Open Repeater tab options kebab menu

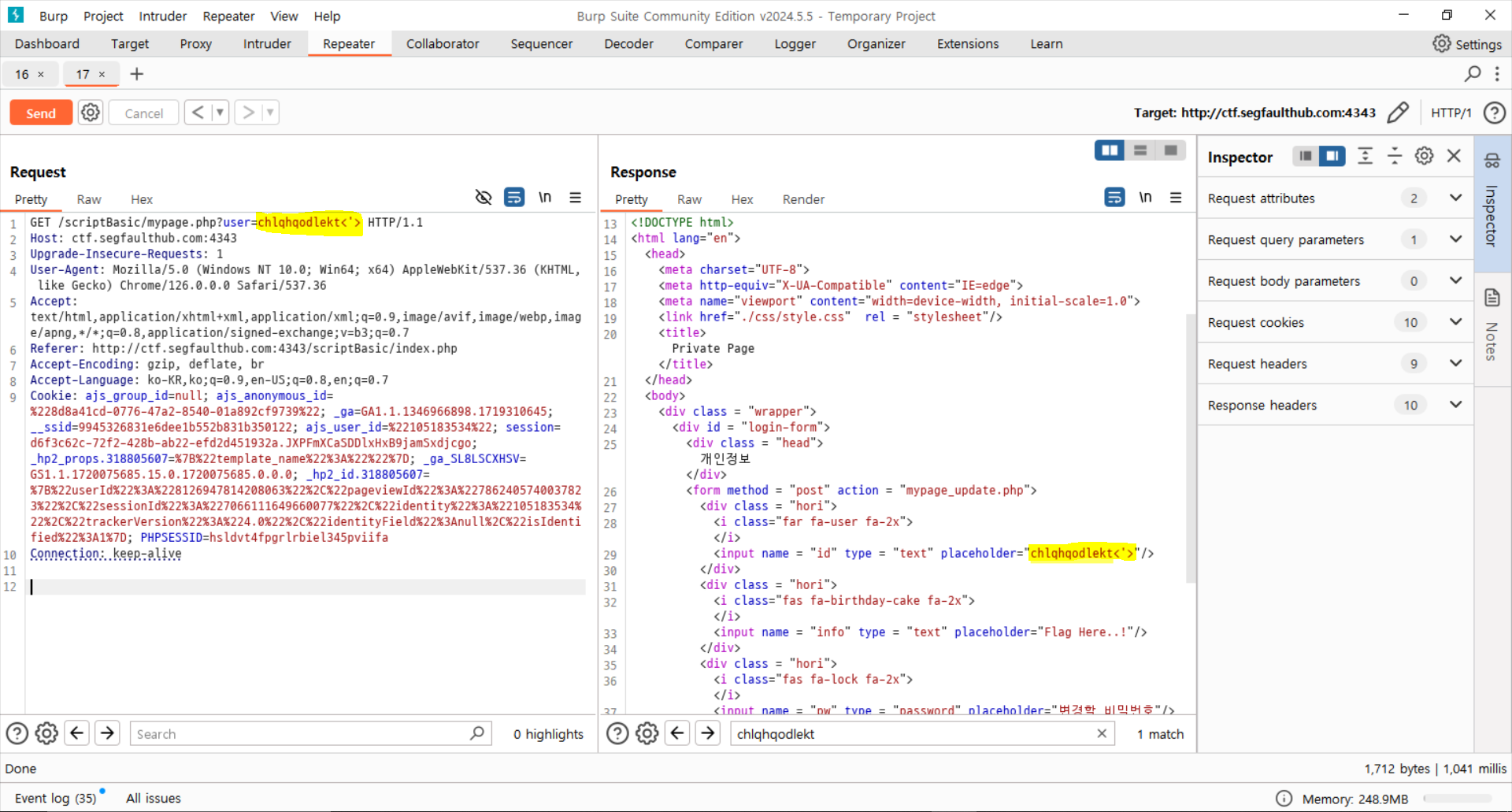coord(1497,74)
